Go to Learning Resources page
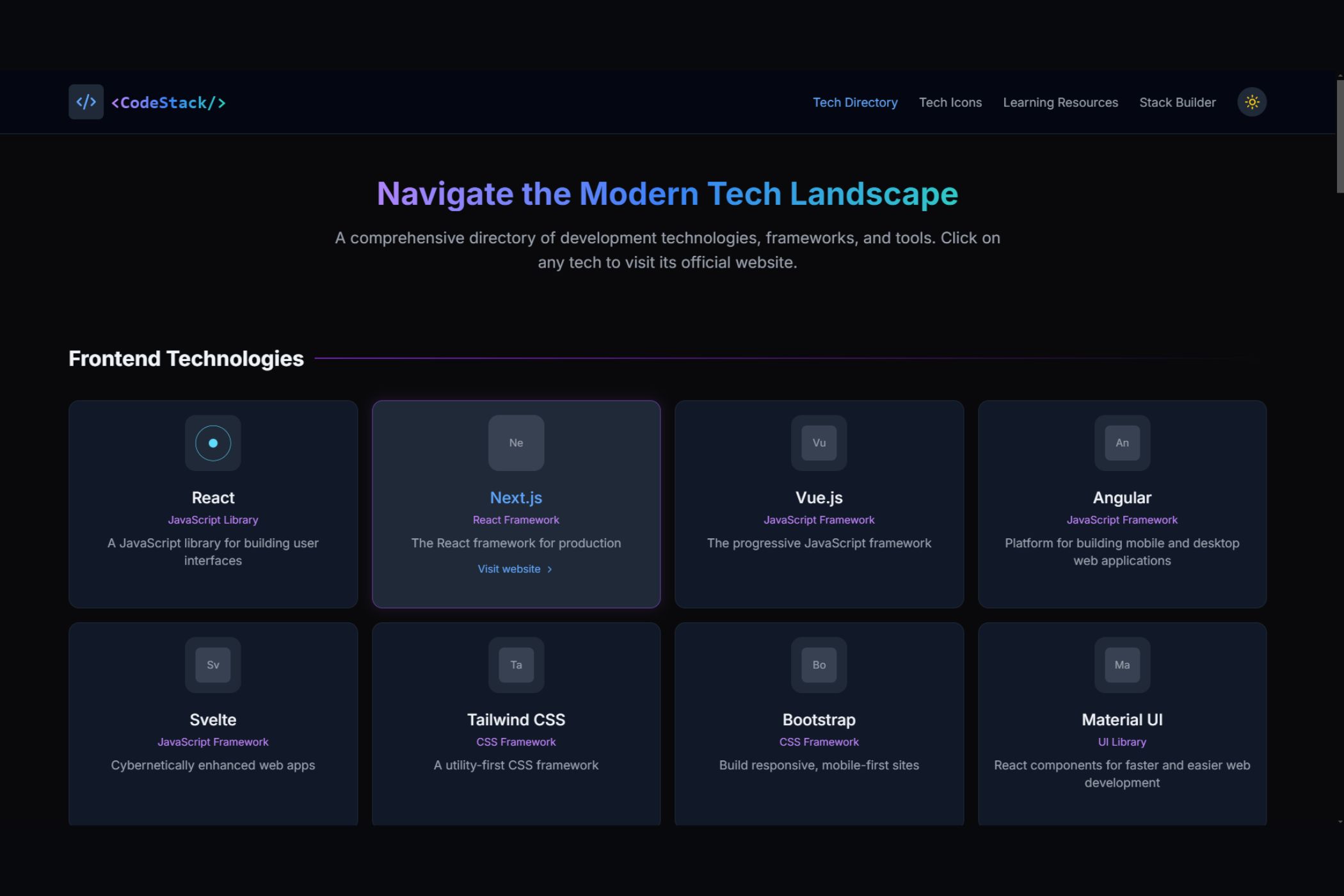The width and height of the screenshot is (1344, 896). [1060, 102]
